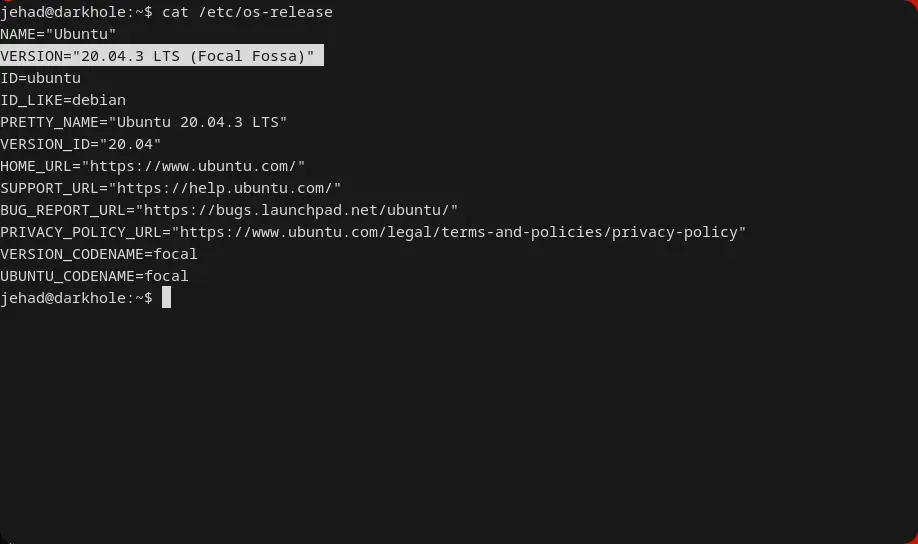Click the highlighted VERSION "20.04.3 LTS (Focal Fossa)" line
Screen dimensions: 918x544
160,56
